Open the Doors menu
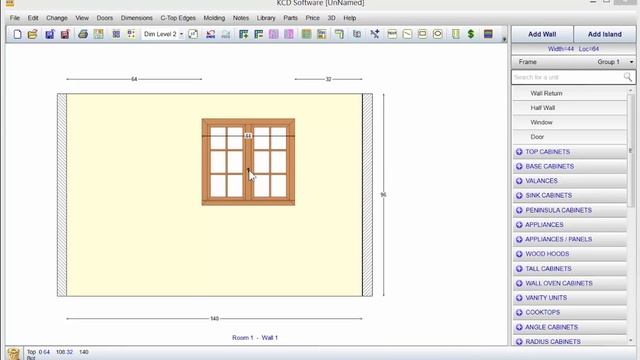The height and width of the screenshot is (360, 640). [104, 18]
